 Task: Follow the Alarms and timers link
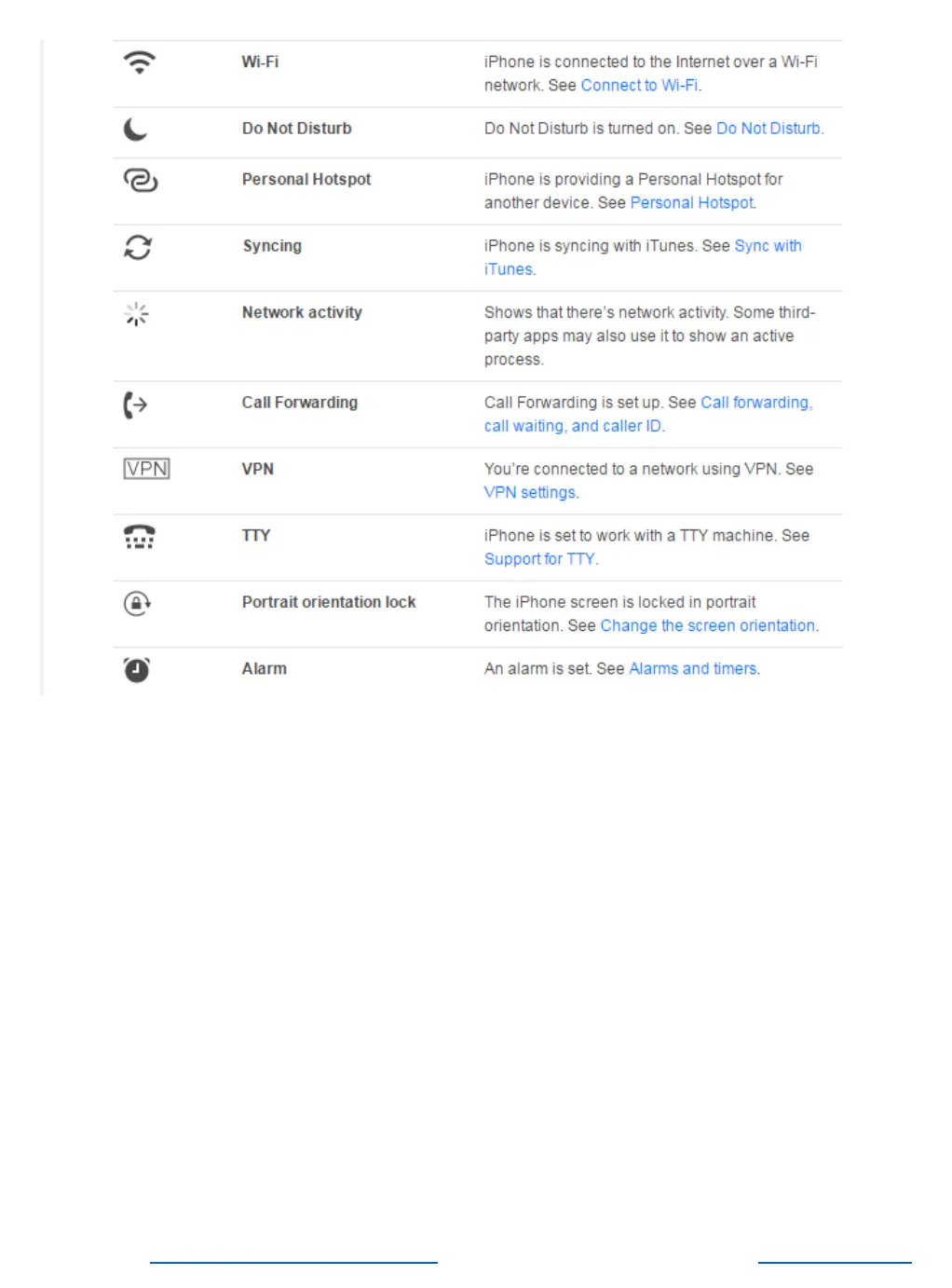click(693, 669)
